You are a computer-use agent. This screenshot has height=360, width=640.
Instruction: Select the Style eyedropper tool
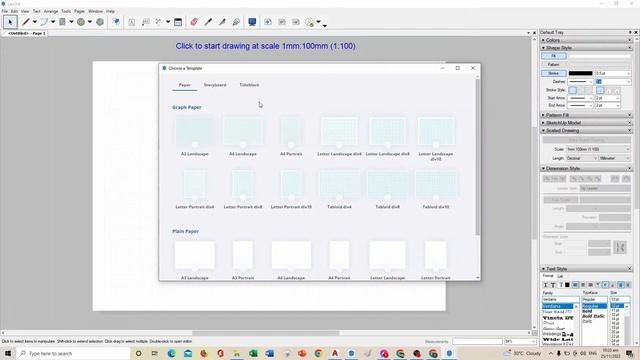(x=208, y=22)
